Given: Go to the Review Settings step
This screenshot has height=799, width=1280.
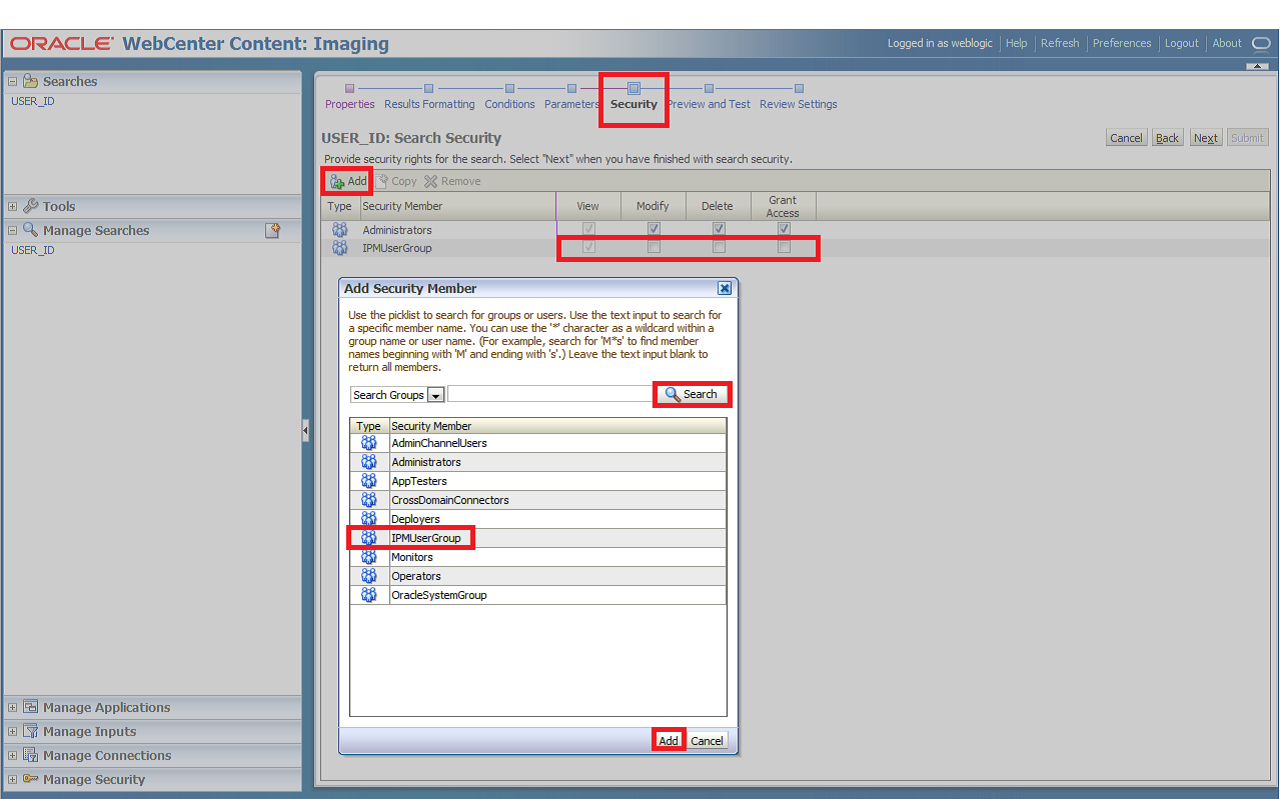Looking at the screenshot, I should 799,104.
